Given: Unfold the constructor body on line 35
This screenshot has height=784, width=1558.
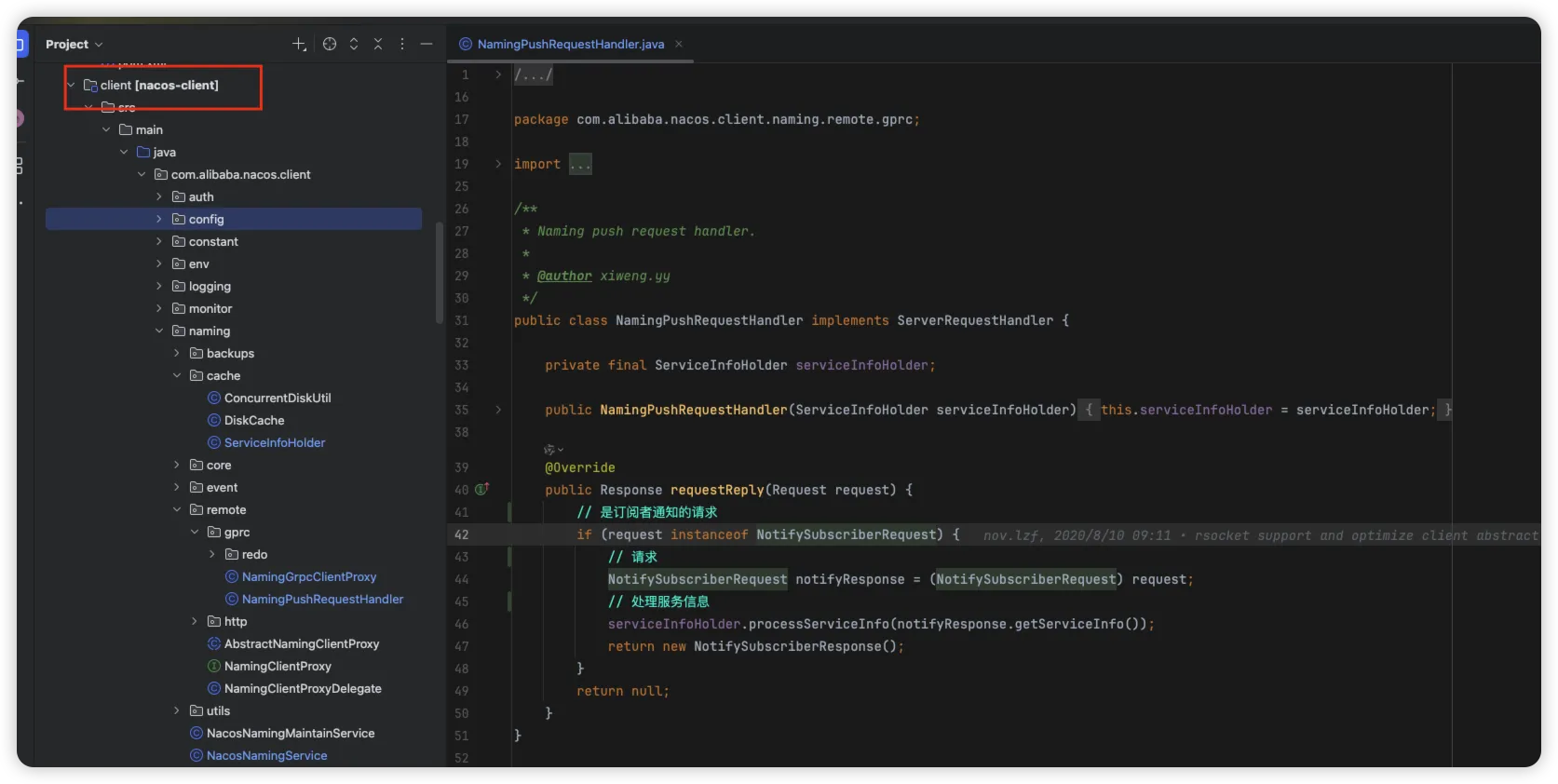Looking at the screenshot, I should pos(498,410).
